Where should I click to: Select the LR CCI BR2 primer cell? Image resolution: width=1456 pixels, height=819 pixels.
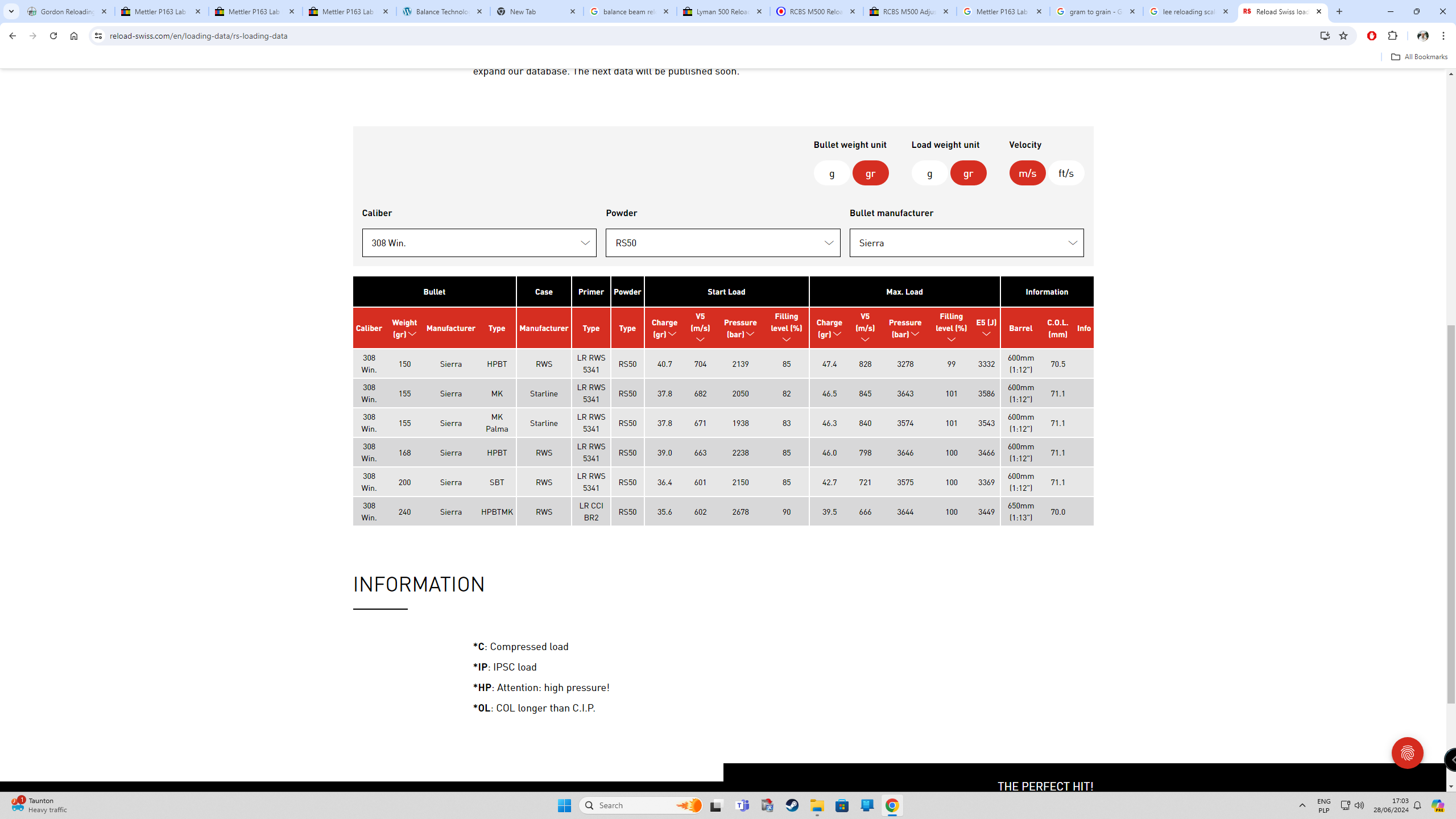591,512
